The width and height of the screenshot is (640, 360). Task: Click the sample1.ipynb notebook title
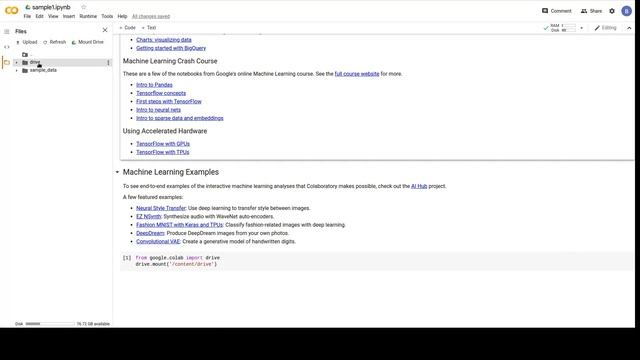pyautogui.click(x=51, y=7)
